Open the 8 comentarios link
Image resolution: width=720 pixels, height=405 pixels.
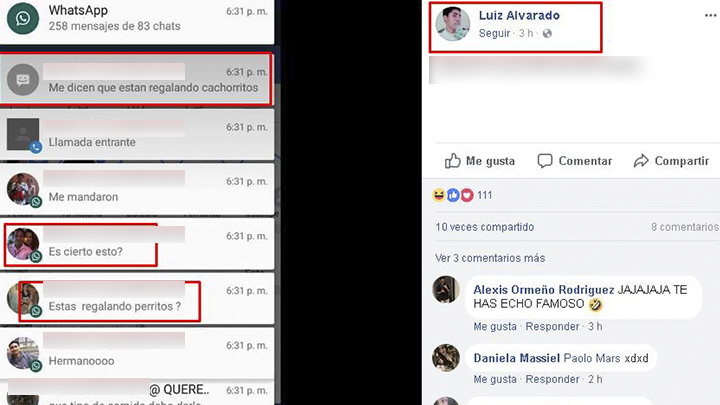pos(685,227)
